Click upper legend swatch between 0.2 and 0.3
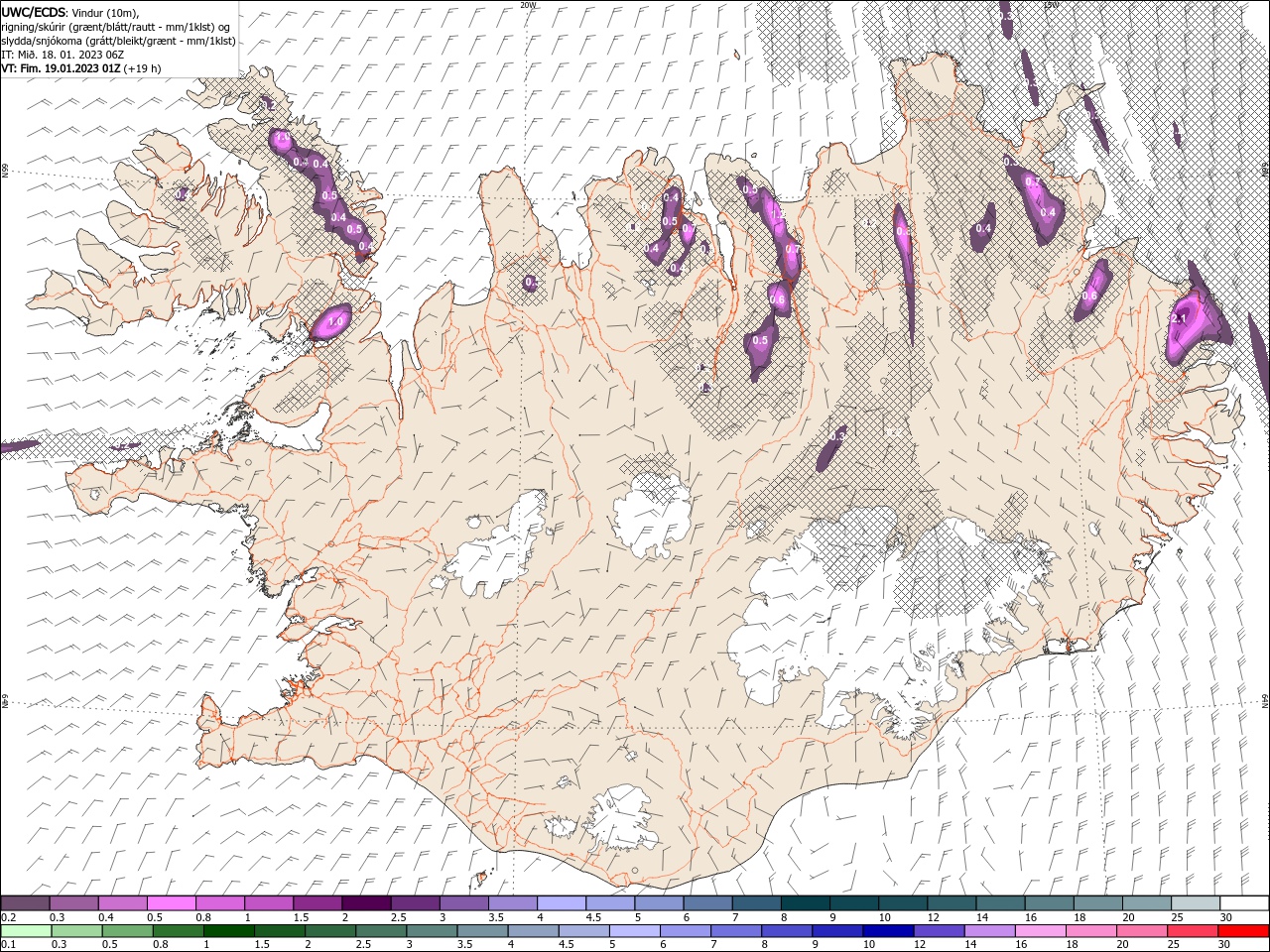 (25, 902)
